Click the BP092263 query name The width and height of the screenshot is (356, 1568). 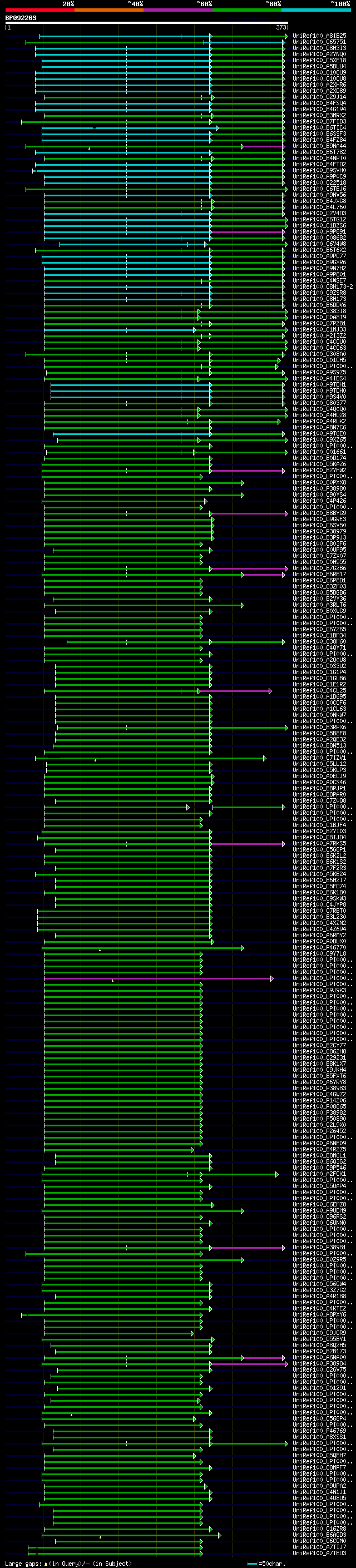21,18
